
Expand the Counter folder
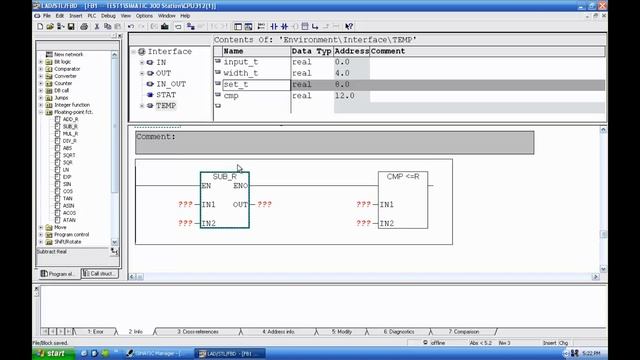pyautogui.click(x=41, y=83)
